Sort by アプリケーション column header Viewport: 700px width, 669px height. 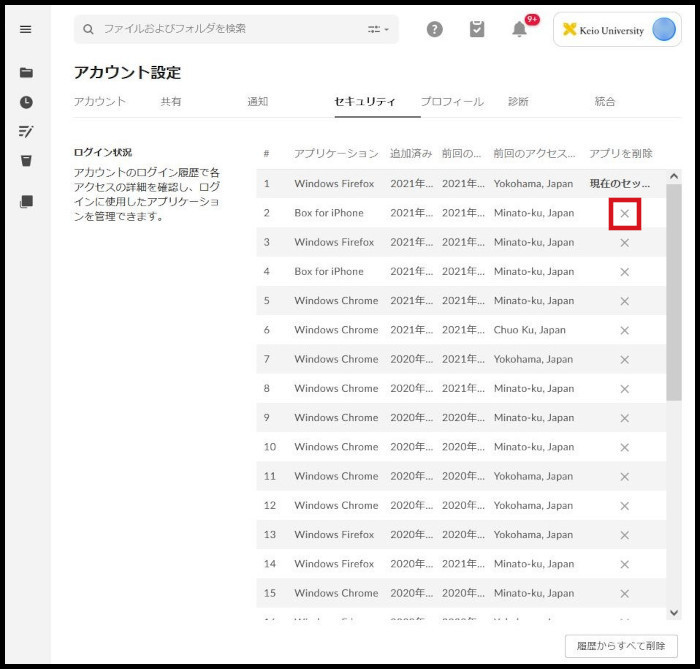(x=336, y=153)
